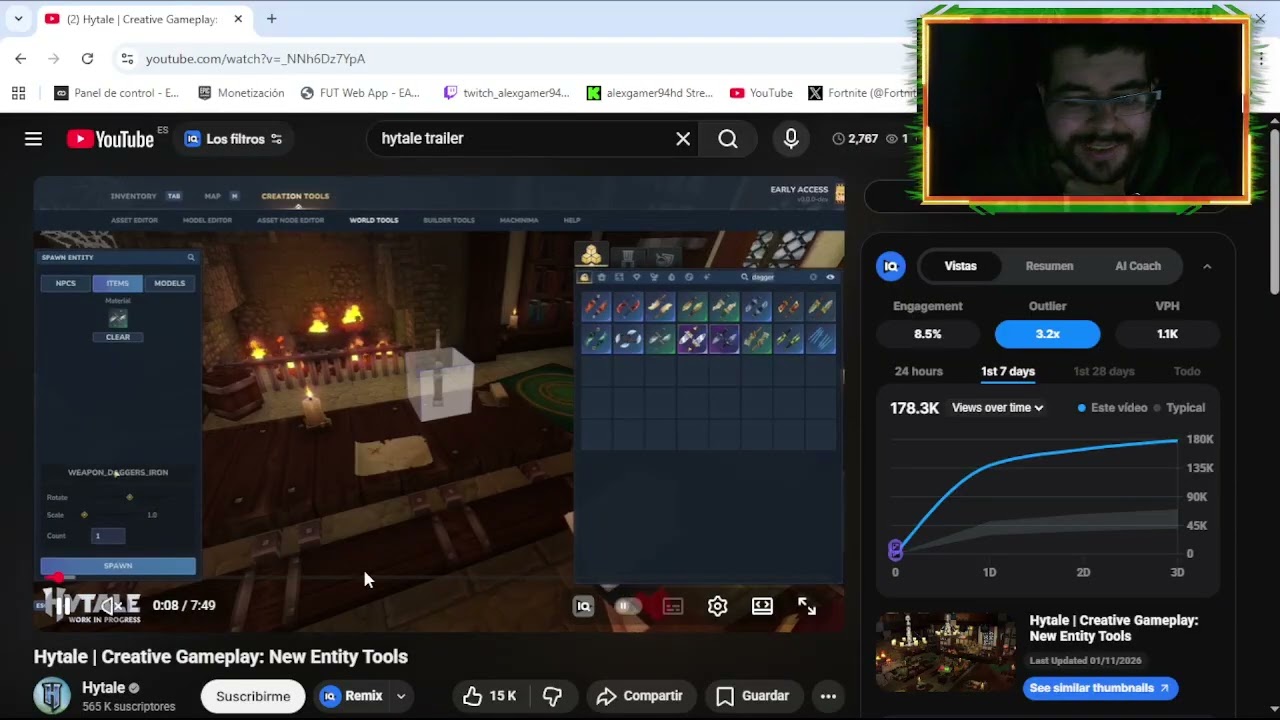Open the player settings gear
The width and height of the screenshot is (1280, 720).
717,606
